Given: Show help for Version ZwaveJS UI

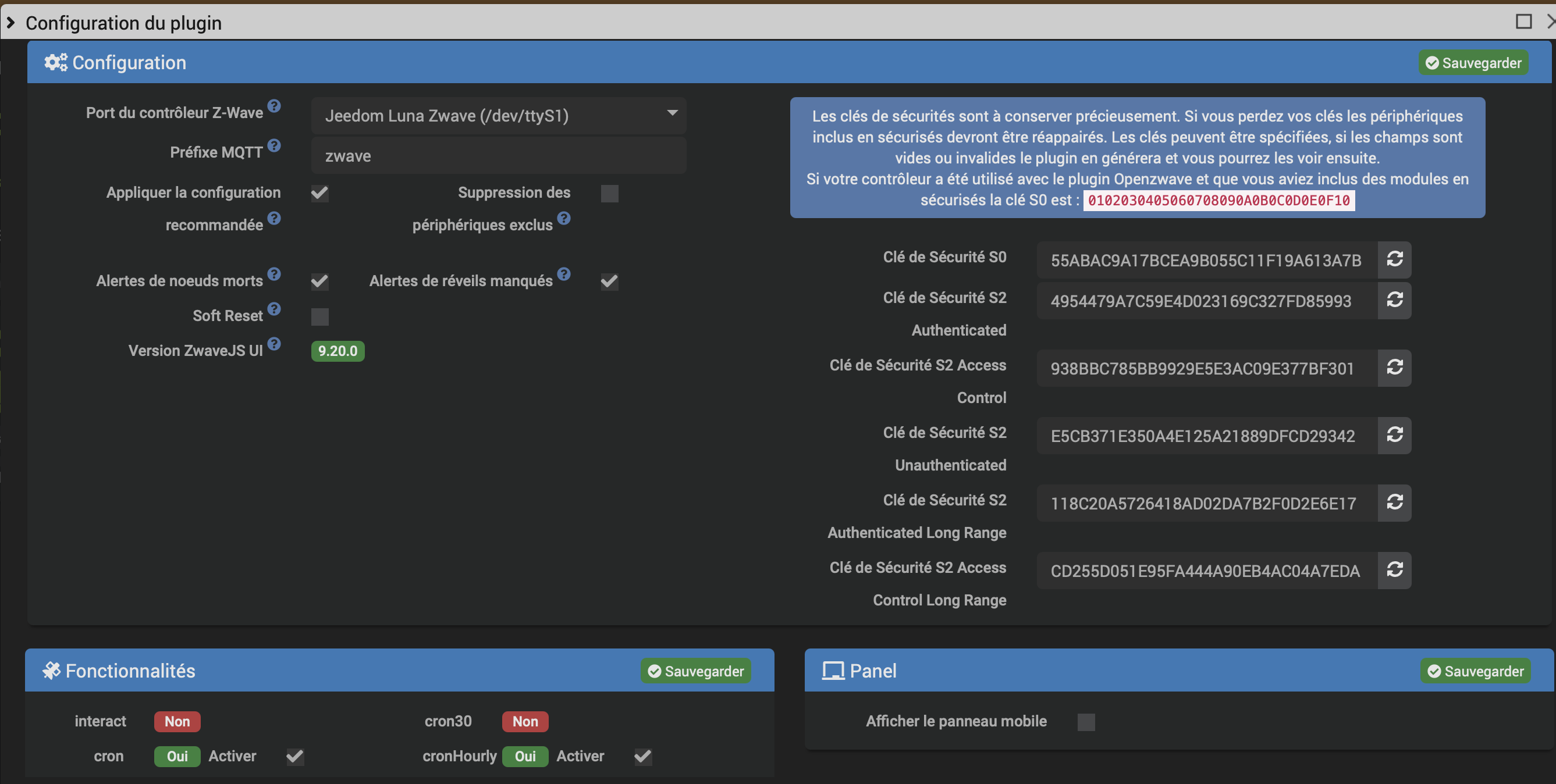Looking at the screenshot, I should pos(274,344).
